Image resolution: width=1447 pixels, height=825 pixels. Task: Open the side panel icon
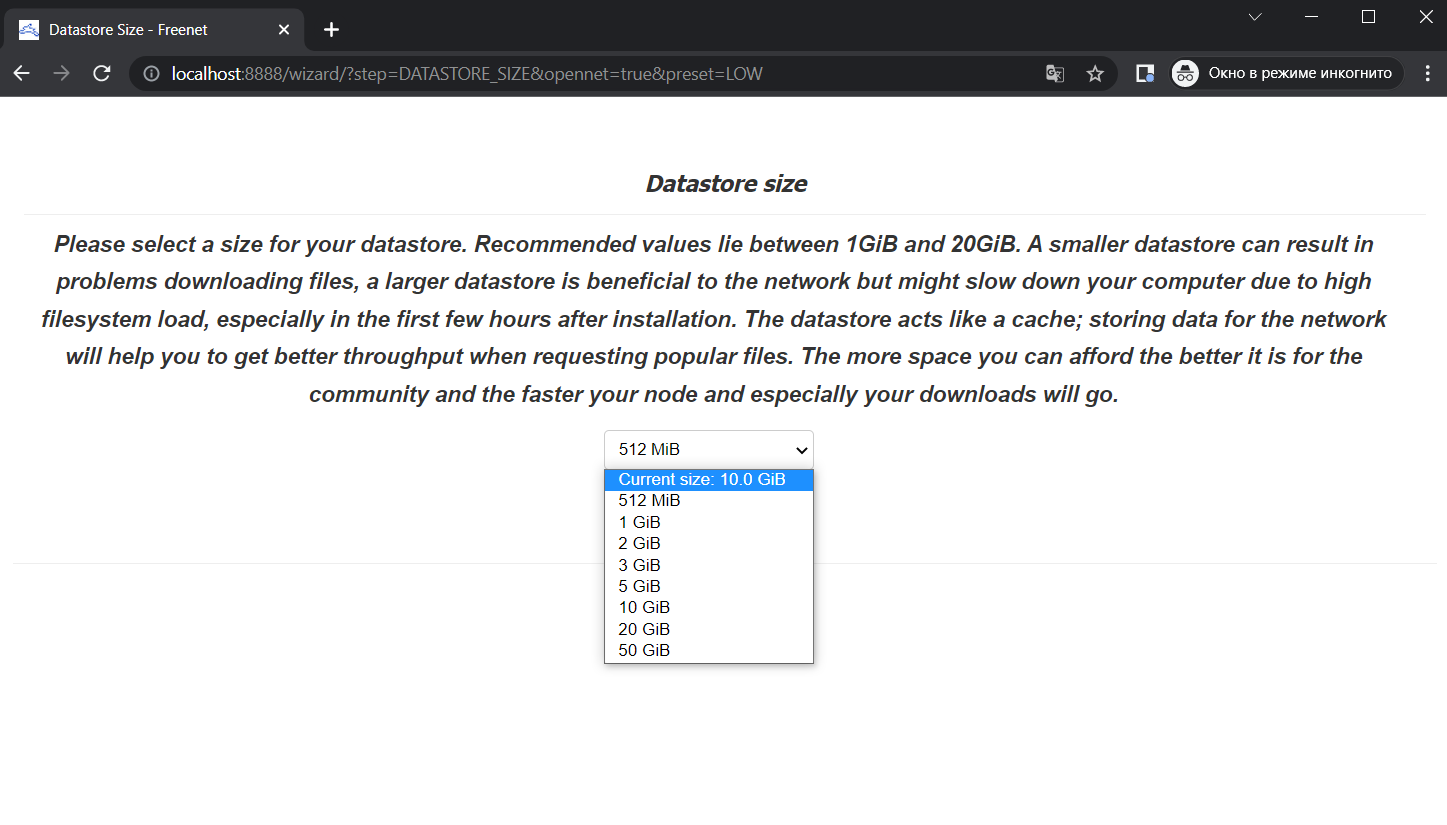tap(1145, 74)
